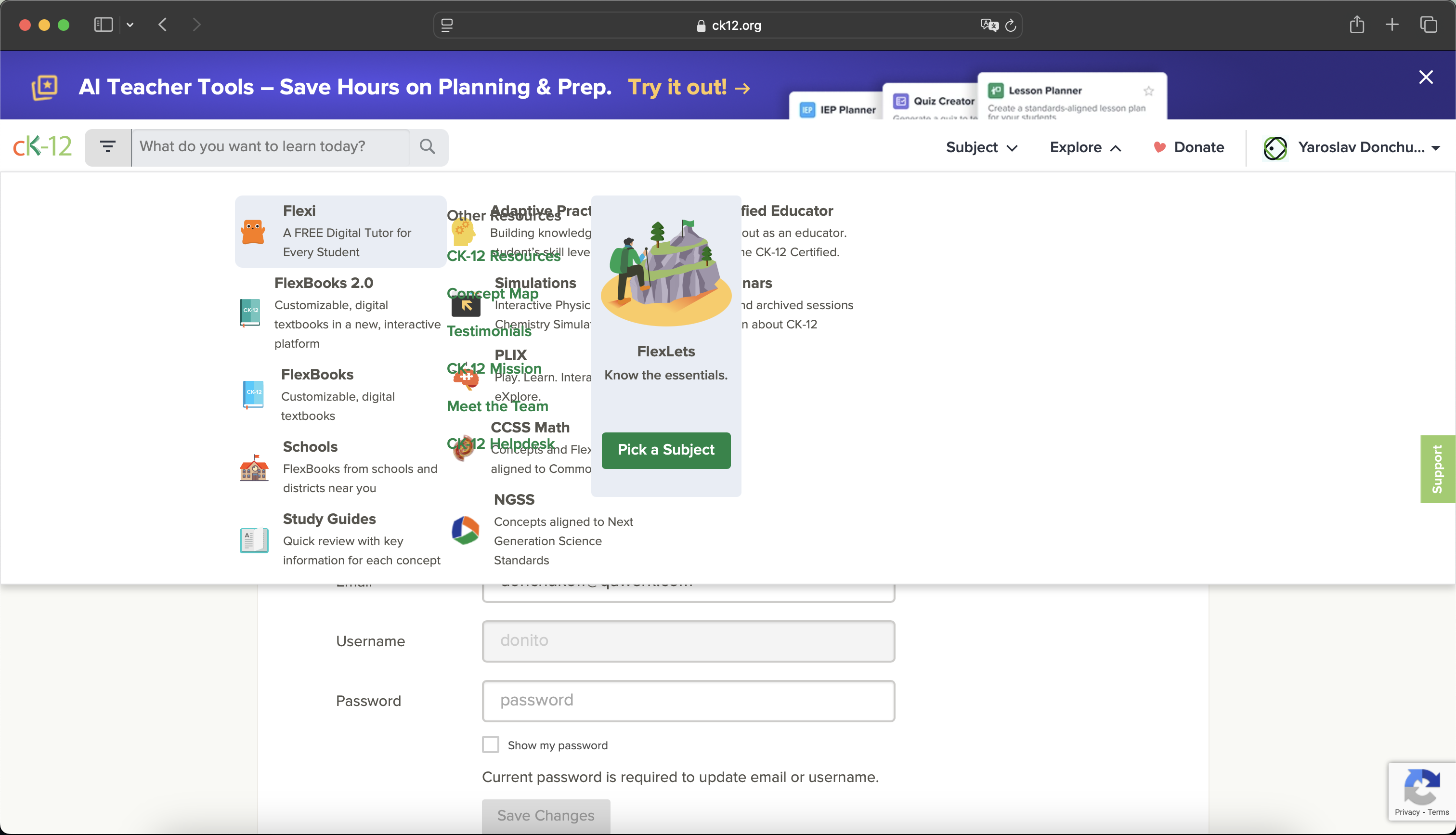Click the Try it out! link

point(689,87)
